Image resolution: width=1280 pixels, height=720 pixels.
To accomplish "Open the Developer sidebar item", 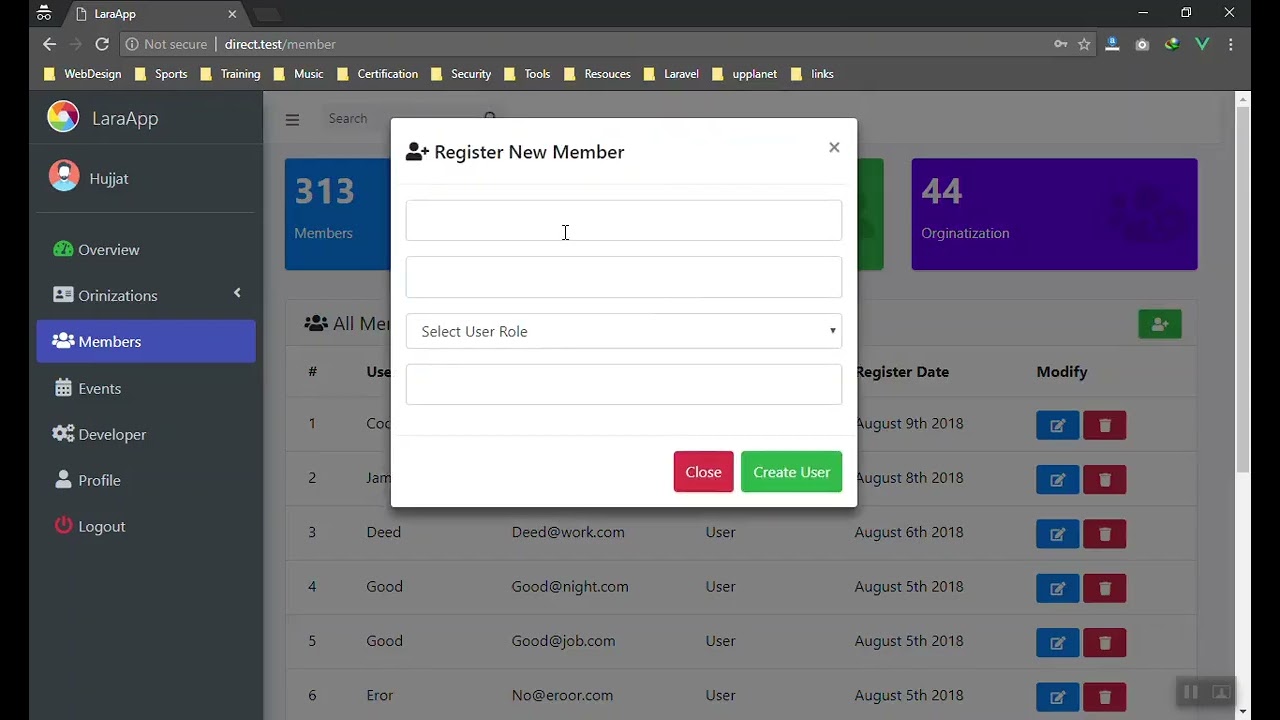I will (146, 434).
